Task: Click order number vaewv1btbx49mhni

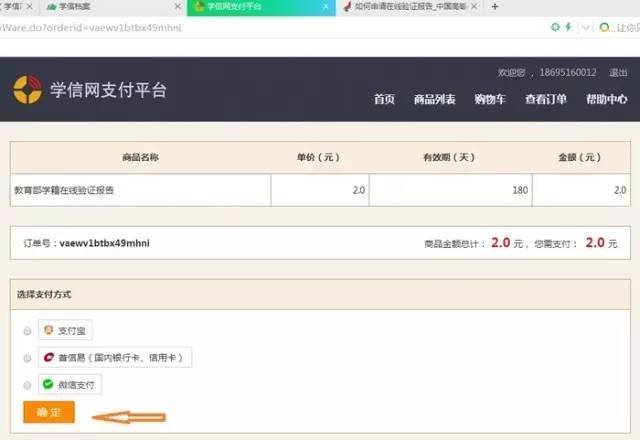Action: [104, 243]
